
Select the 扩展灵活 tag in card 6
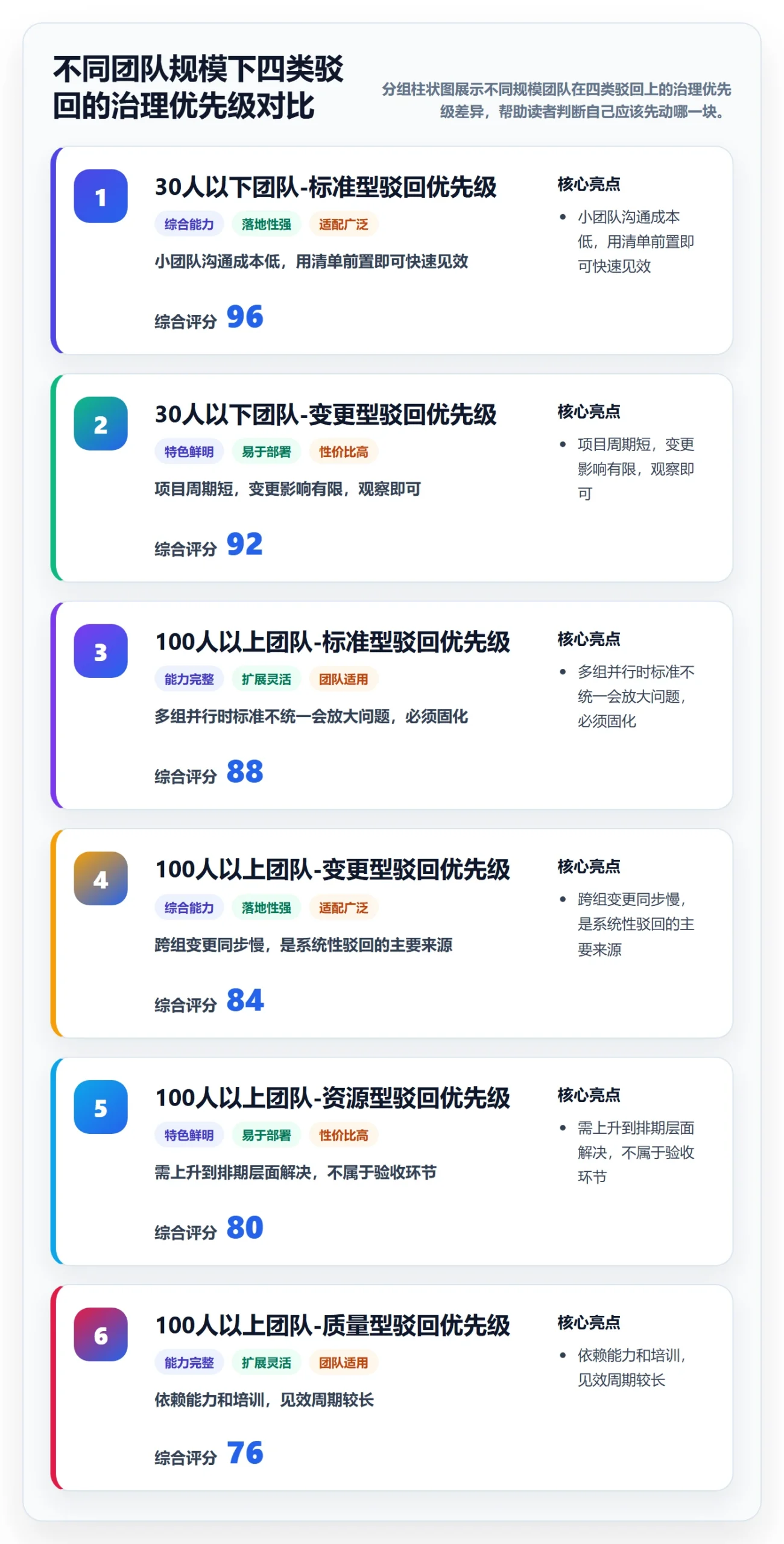click(267, 1362)
